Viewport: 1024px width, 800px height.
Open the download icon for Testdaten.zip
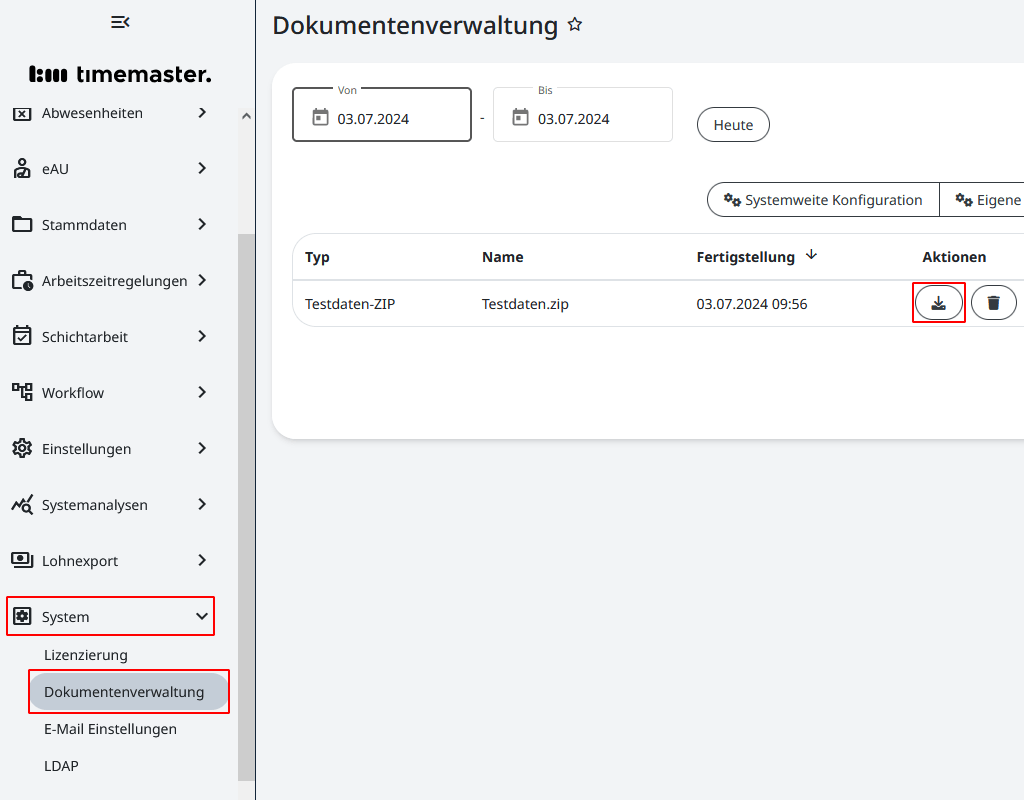[x=938, y=302]
